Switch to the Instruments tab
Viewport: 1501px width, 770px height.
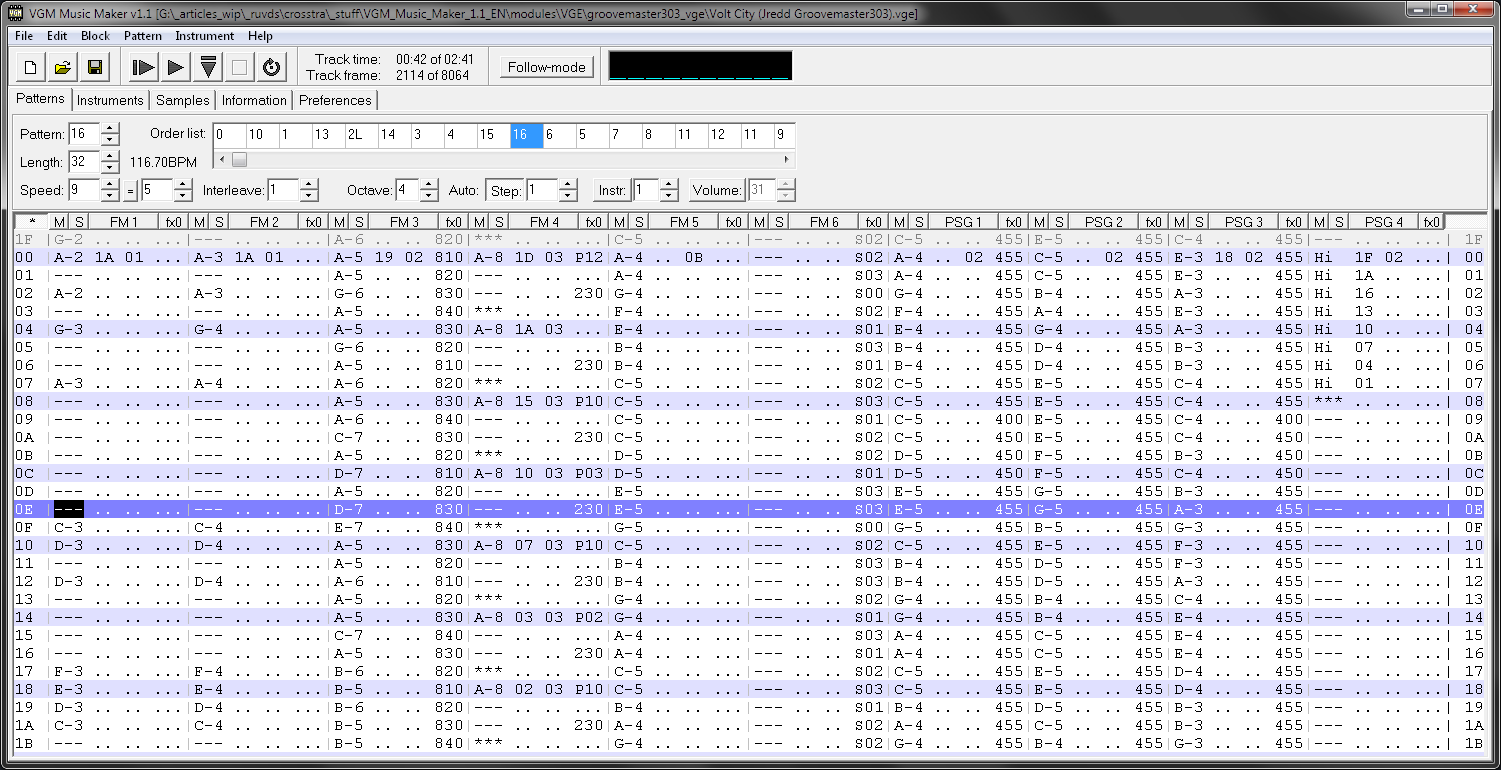click(x=110, y=100)
